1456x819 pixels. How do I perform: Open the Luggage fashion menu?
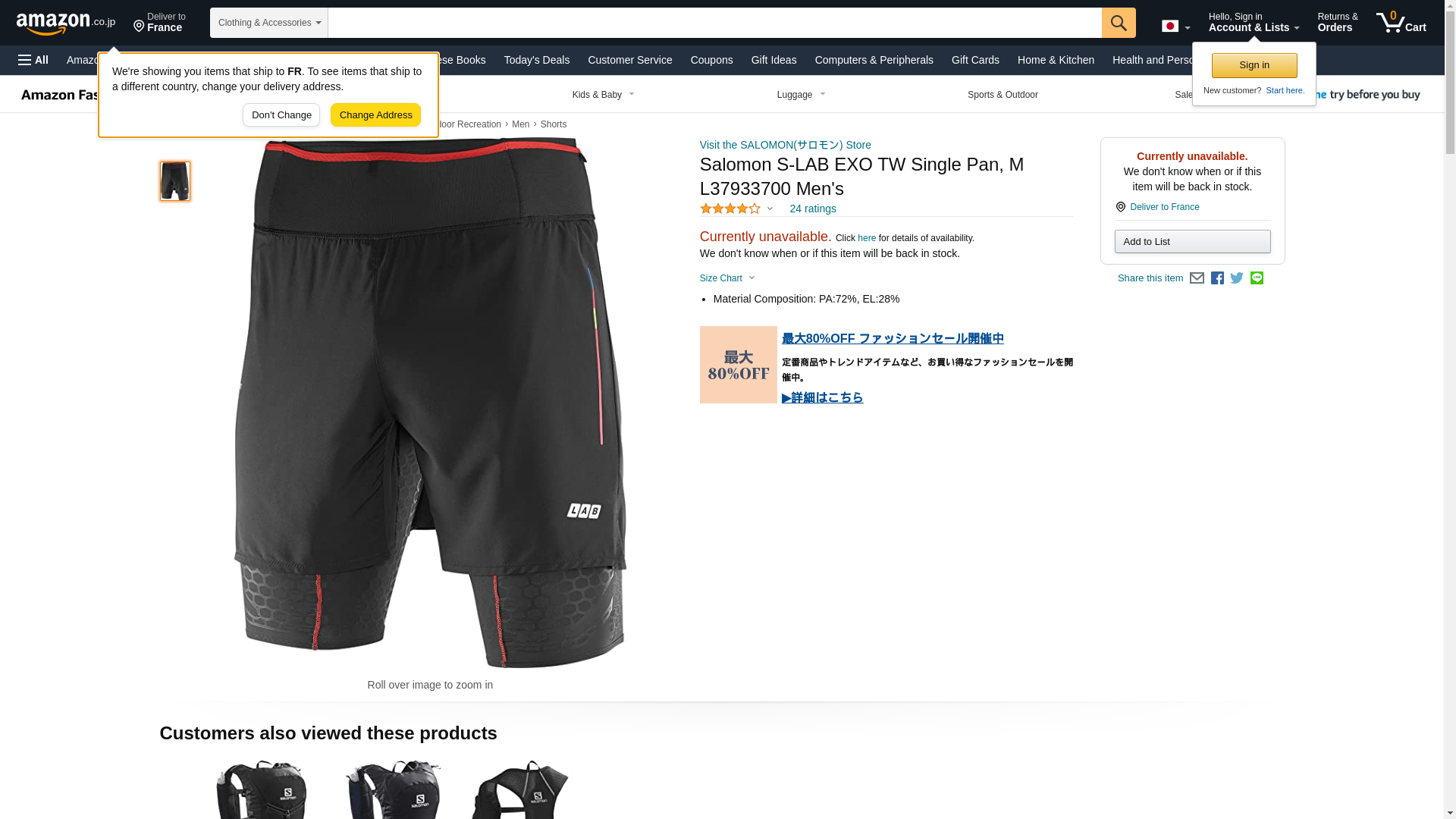802,95
